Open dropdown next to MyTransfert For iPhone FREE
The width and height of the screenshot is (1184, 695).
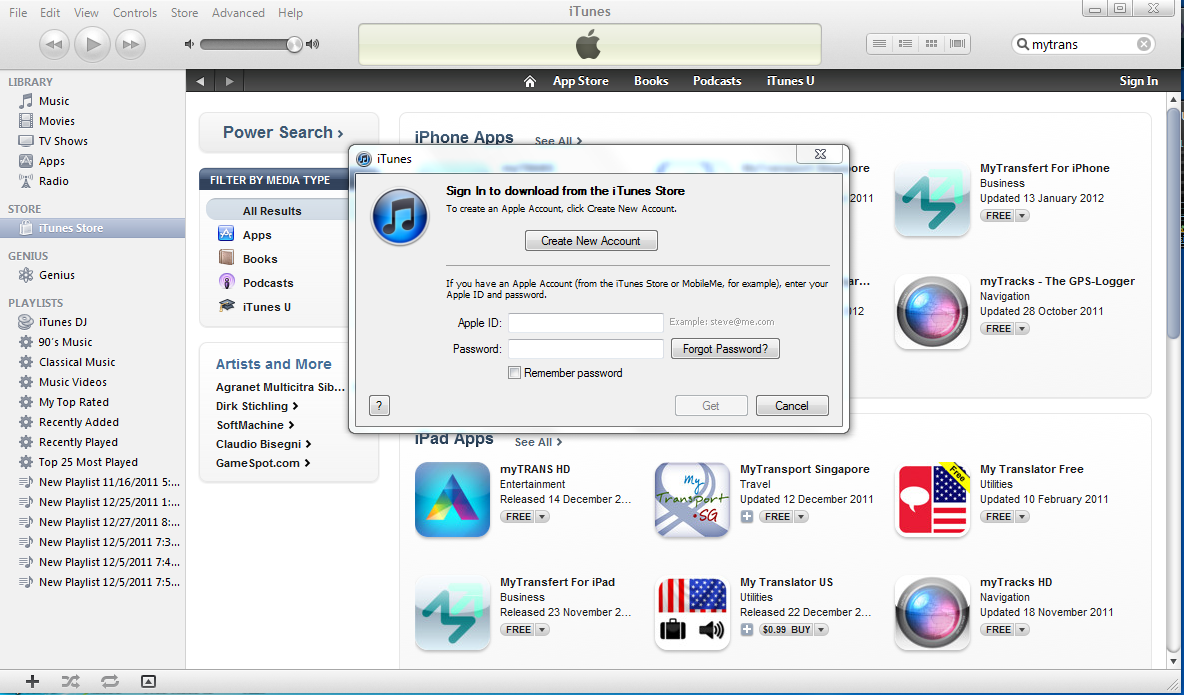[x=1022, y=216]
